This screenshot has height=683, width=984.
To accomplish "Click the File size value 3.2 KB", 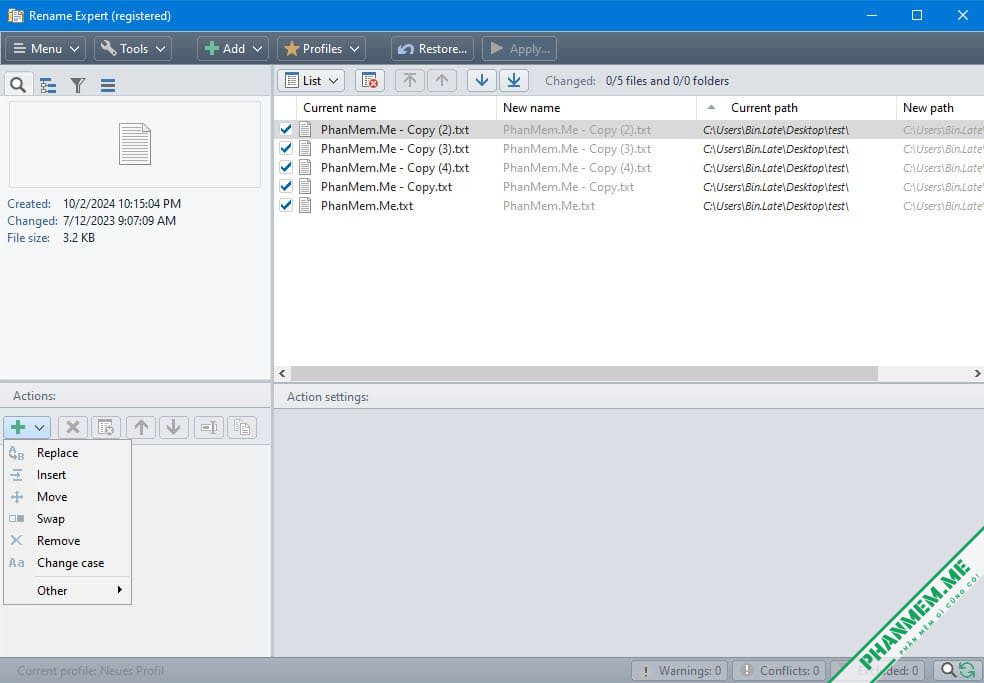I will [78, 237].
